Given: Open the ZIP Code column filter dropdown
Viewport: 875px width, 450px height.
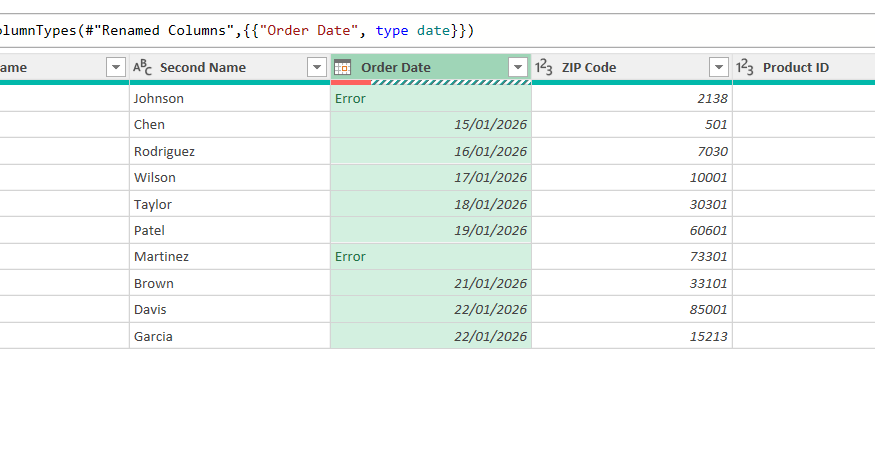Looking at the screenshot, I should [x=719, y=68].
